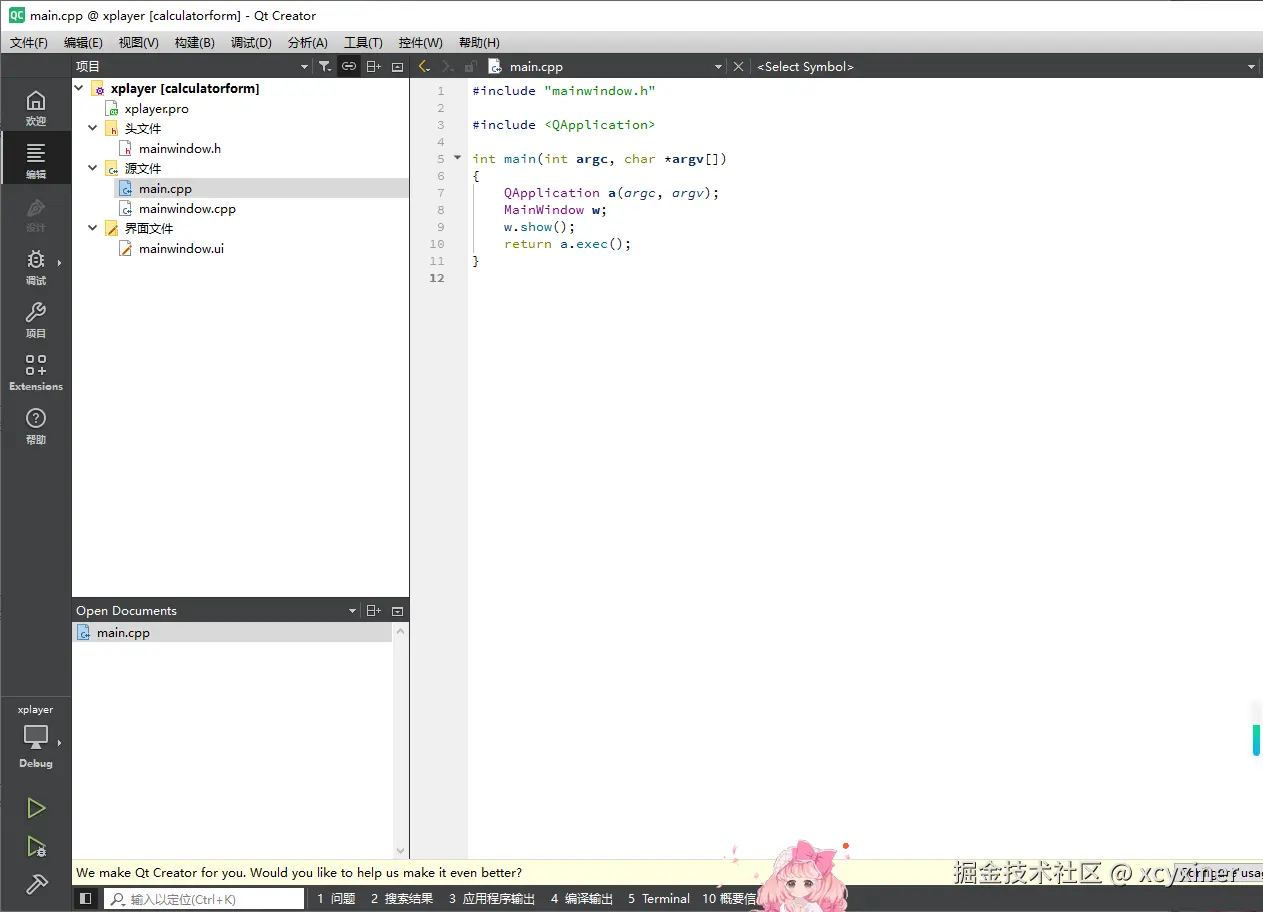Open the Extensions mode

[x=36, y=372]
